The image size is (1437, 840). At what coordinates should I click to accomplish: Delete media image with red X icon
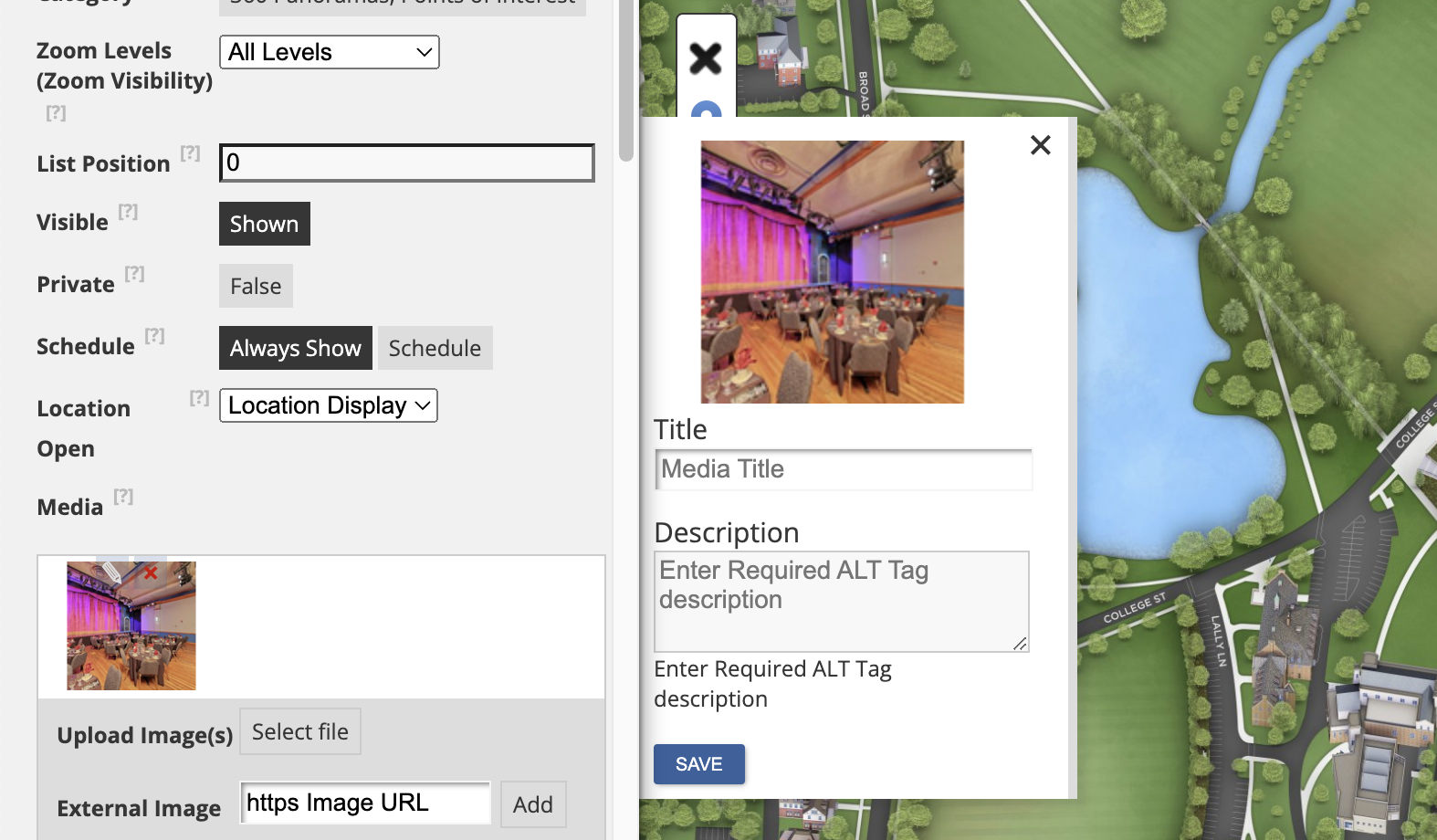click(x=151, y=572)
